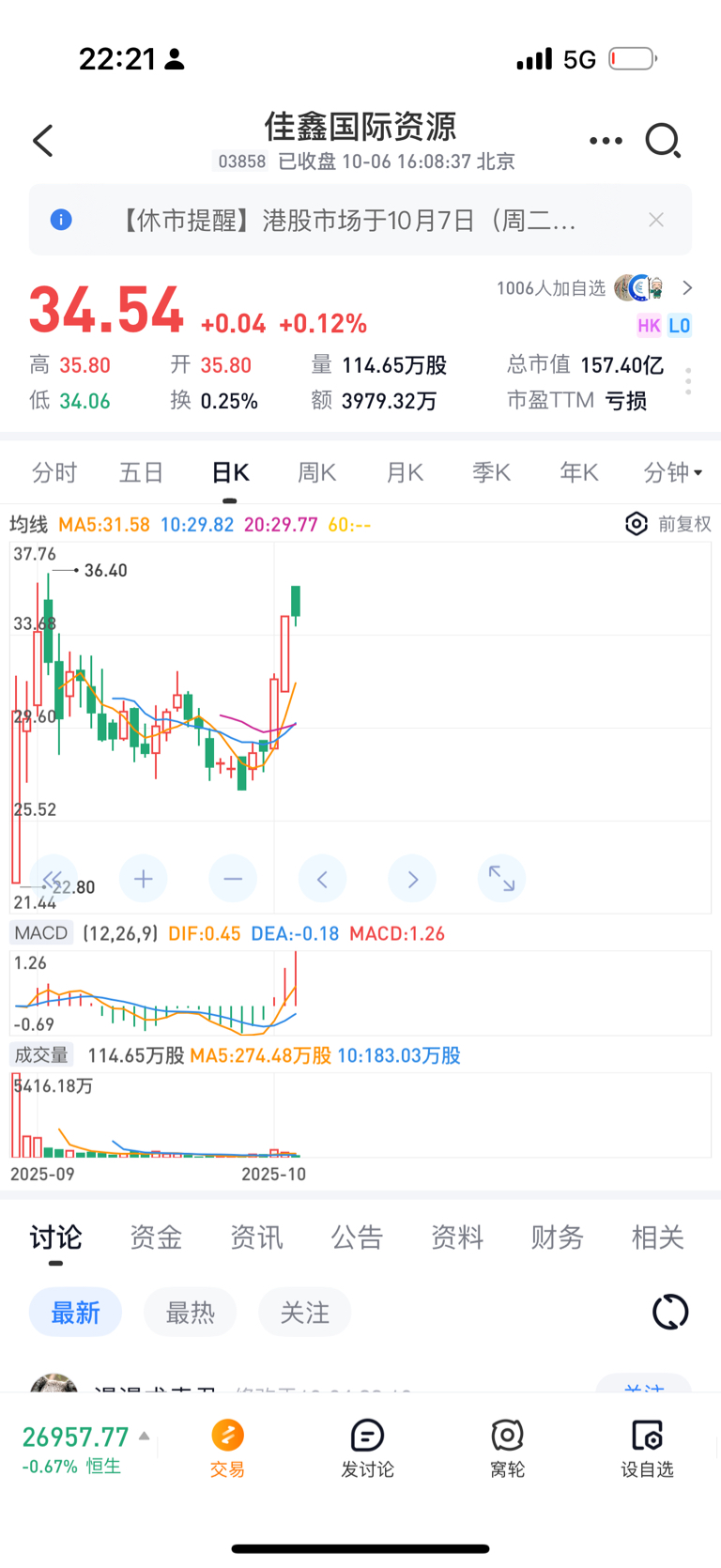721x1568 pixels.
Task: Refresh the discussion list
Action: 670,1312
